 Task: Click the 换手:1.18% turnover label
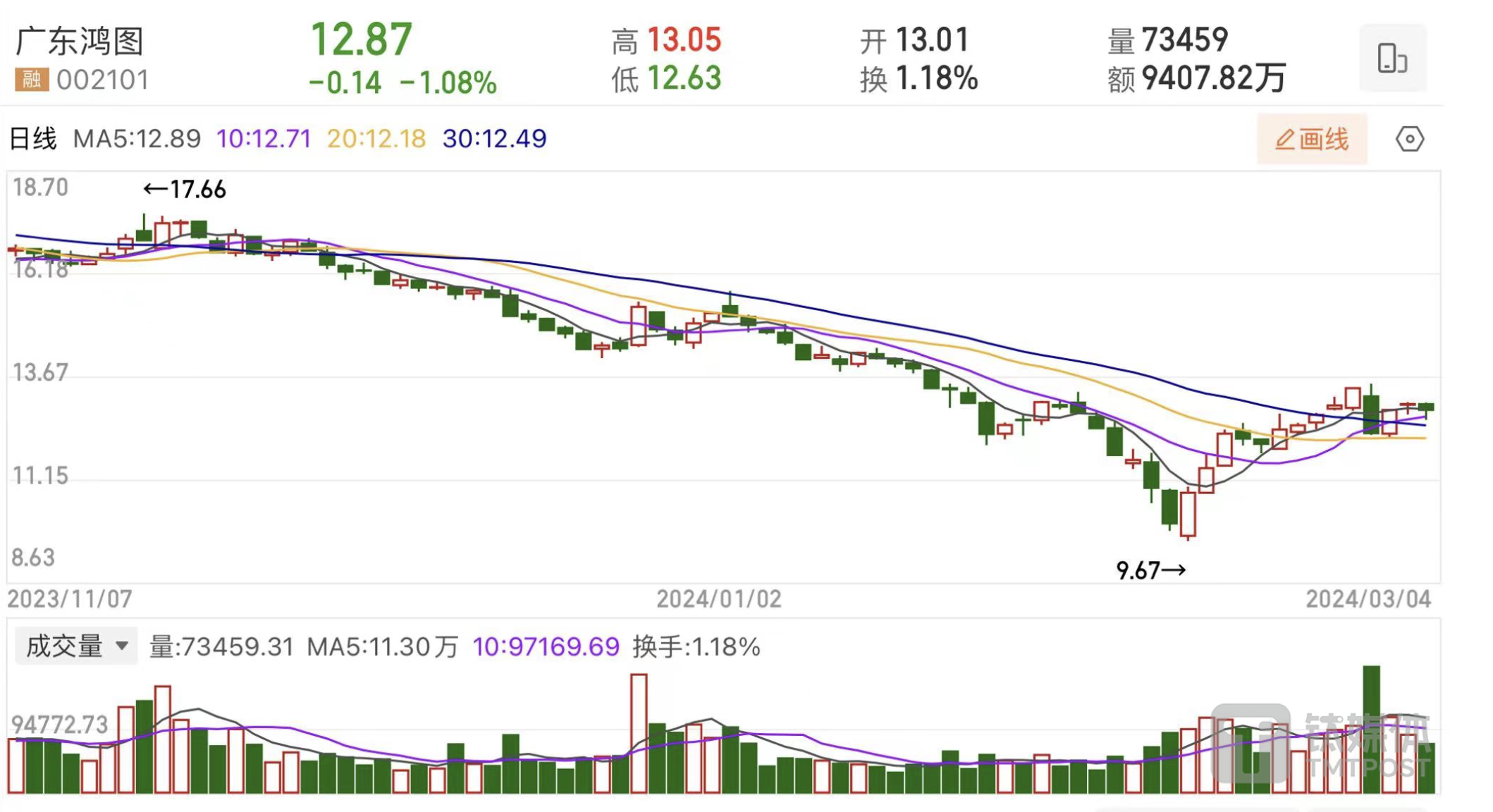coord(696,646)
